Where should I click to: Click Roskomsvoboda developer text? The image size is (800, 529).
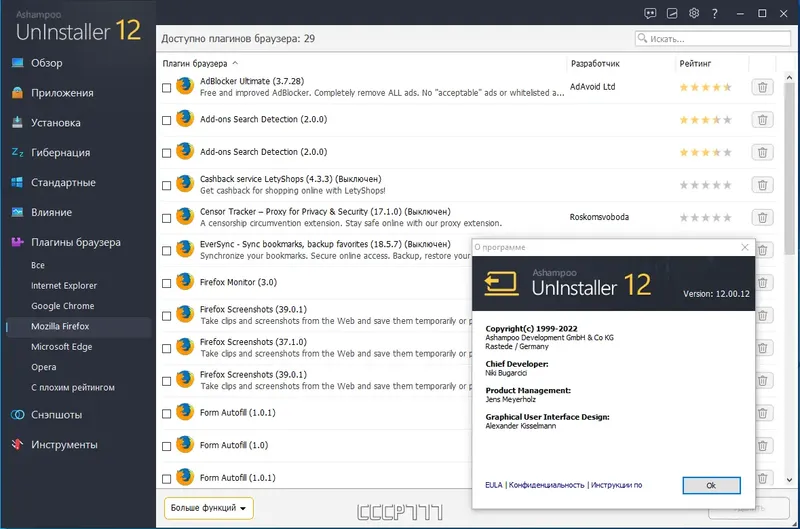click(599, 217)
